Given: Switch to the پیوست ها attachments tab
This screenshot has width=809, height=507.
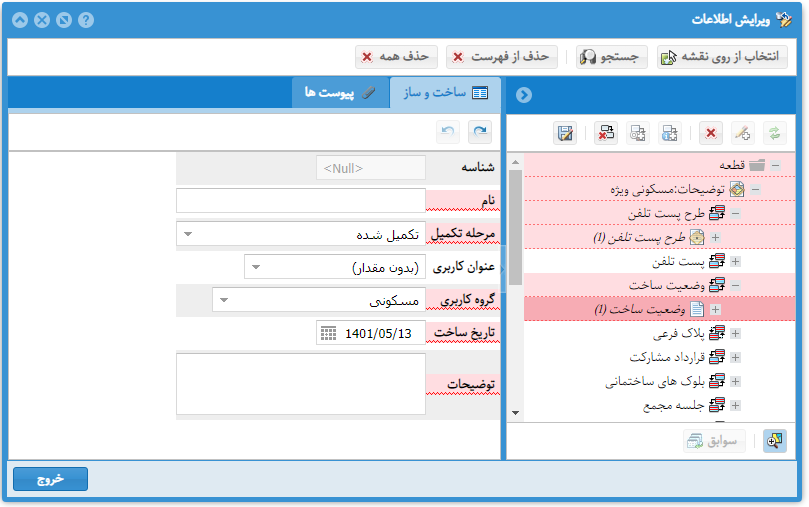Looking at the screenshot, I should 341,93.
